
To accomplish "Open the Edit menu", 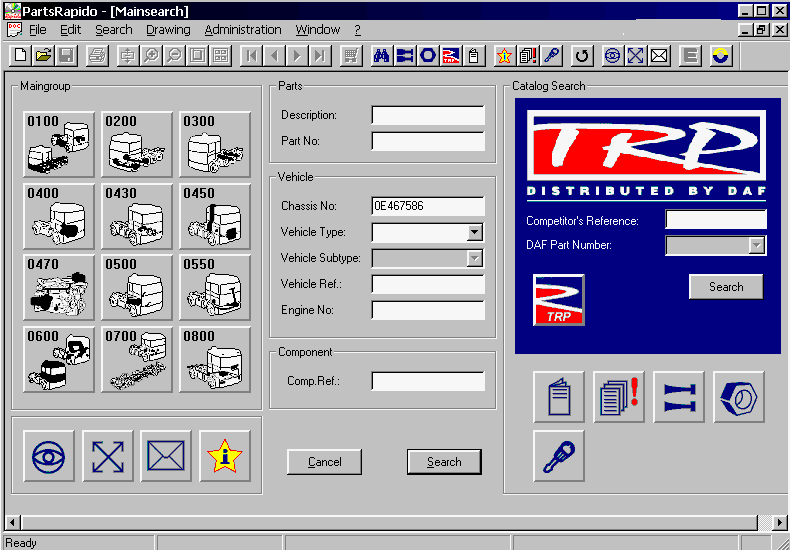I will 71,30.
